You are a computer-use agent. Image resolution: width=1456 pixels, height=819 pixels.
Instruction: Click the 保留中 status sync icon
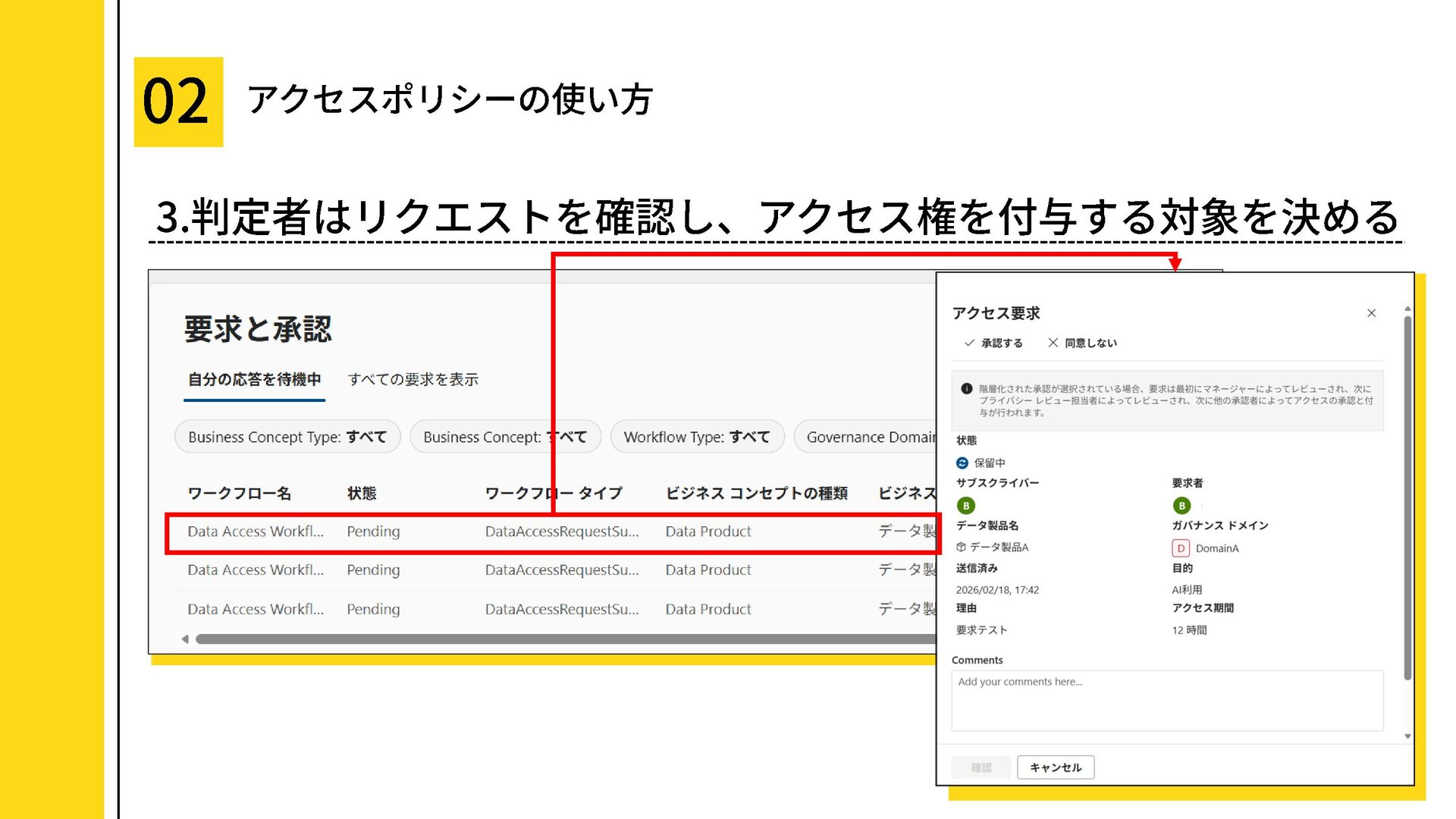962,463
